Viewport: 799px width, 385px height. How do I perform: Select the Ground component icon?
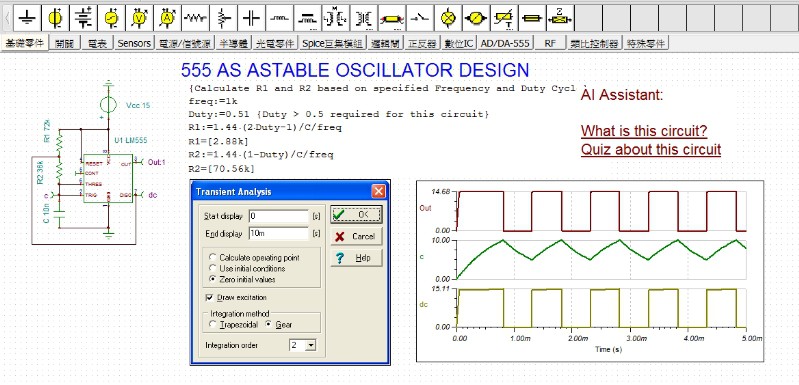pyautogui.click(x=26, y=18)
